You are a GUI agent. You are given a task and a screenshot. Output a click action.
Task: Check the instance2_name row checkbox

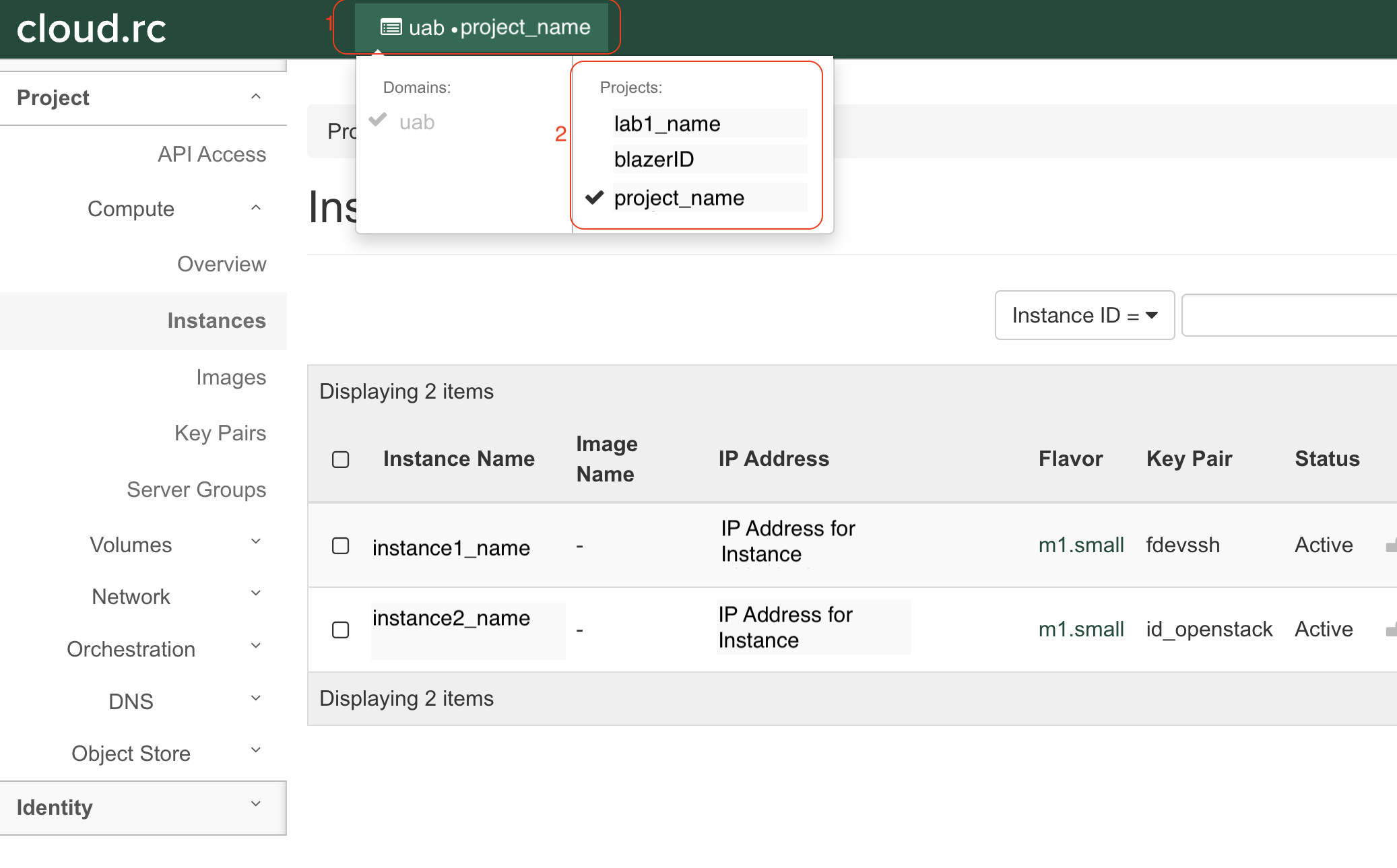coord(341,630)
